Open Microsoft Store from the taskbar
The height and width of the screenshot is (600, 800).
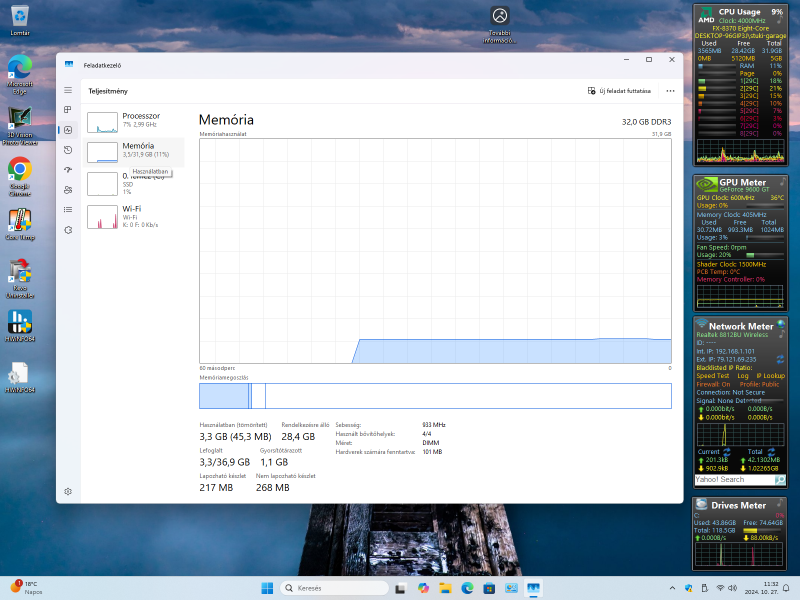489,588
